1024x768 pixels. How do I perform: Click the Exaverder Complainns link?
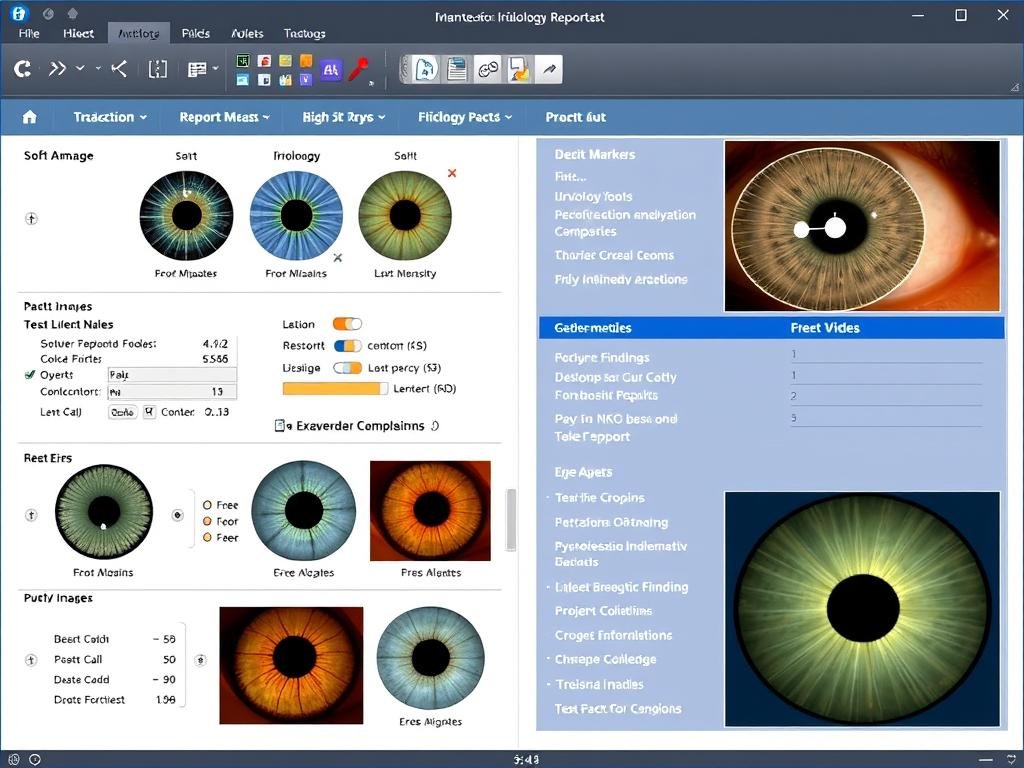coord(360,426)
